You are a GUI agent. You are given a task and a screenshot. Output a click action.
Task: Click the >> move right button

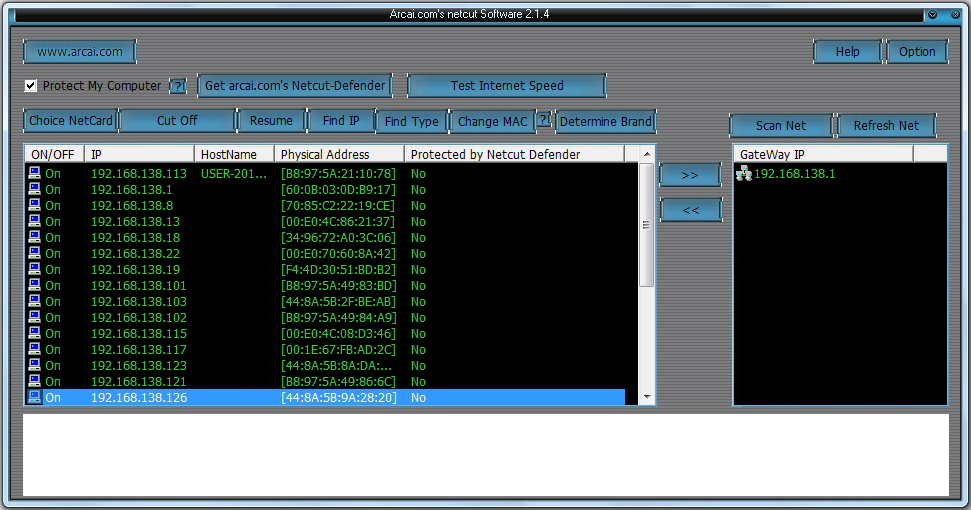point(690,175)
